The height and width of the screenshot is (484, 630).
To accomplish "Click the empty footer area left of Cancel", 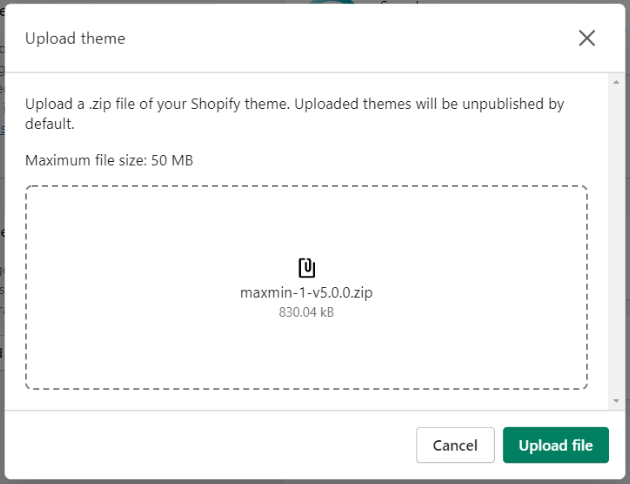I will [200, 445].
